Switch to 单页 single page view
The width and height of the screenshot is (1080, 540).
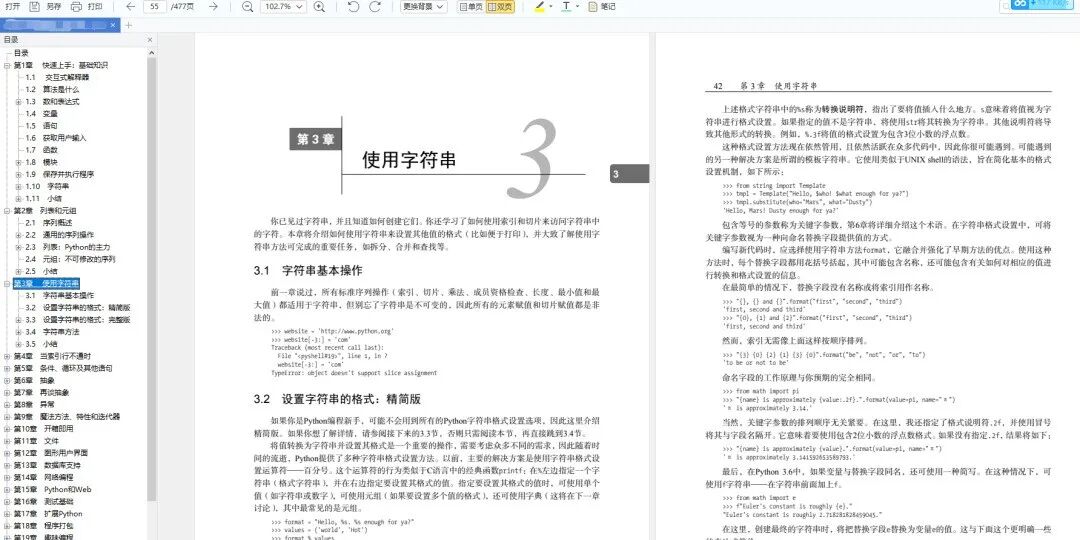(x=471, y=6)
